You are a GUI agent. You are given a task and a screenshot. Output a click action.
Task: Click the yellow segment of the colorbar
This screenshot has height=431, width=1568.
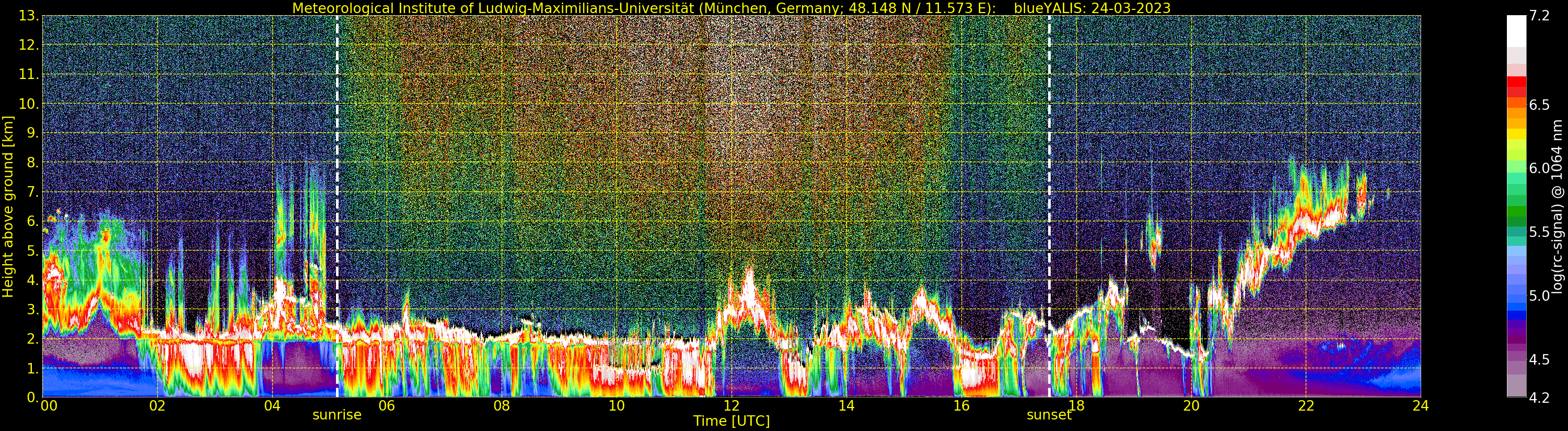click(1516, 134)
